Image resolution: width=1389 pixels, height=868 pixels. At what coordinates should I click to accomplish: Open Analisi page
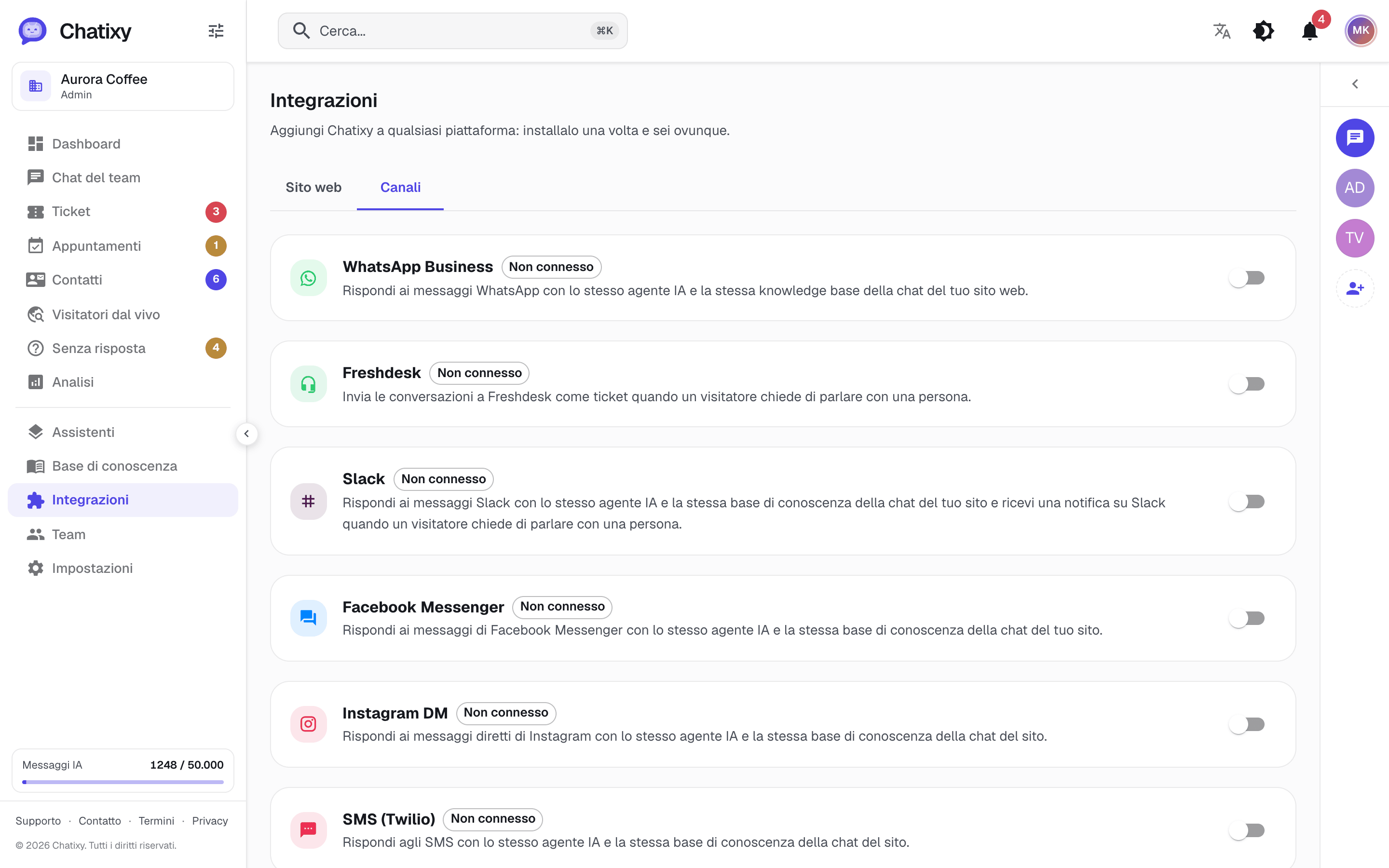click(123, 382)
